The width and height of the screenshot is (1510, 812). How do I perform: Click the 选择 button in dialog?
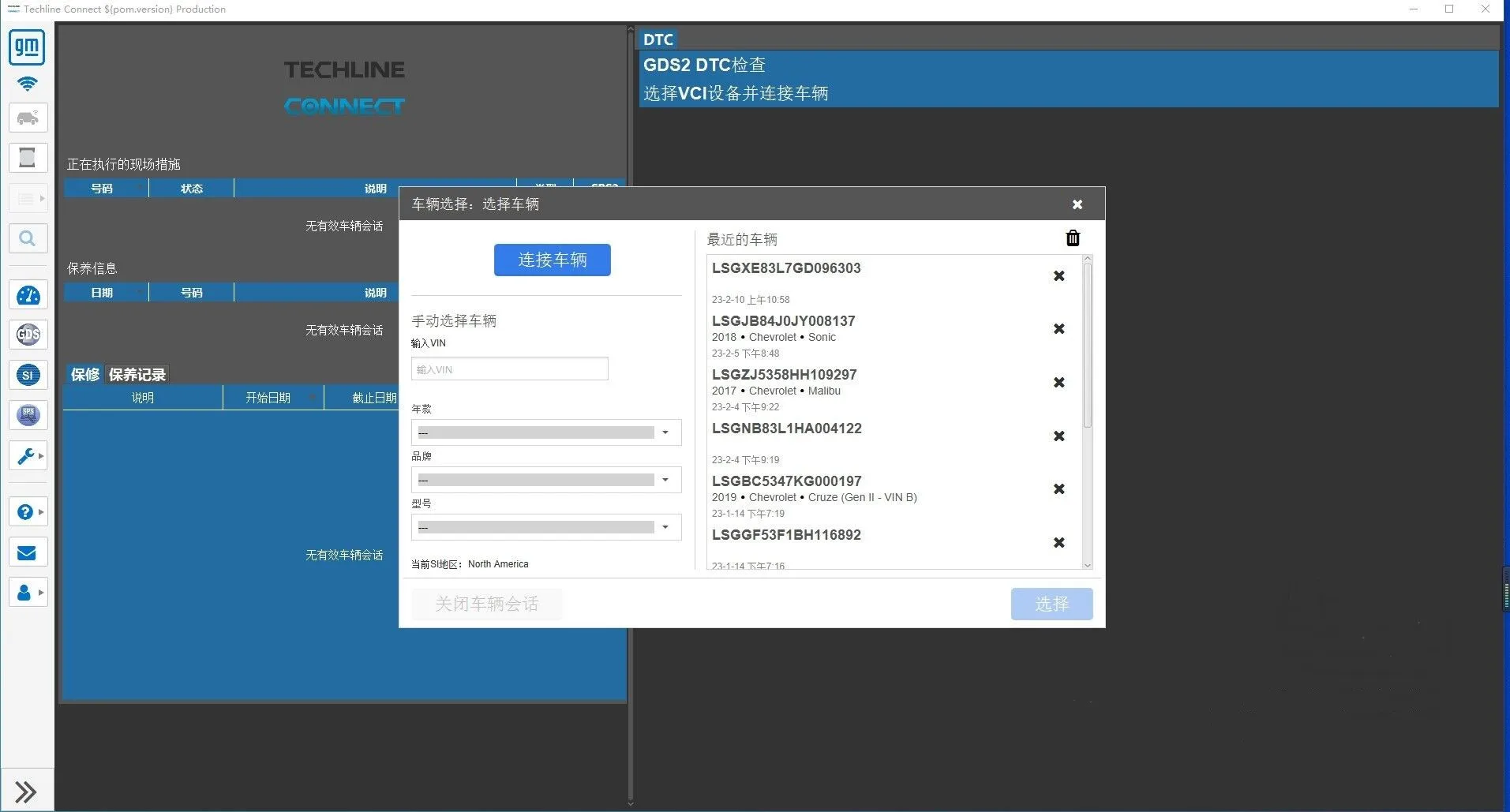[x=1051, y=604]
